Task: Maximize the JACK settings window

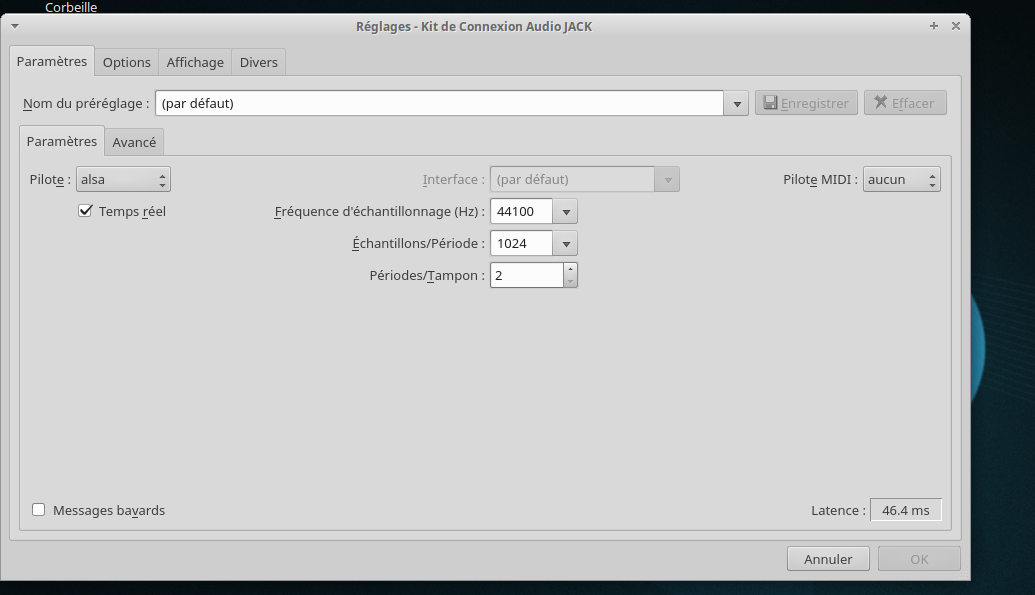Action: pyautogui.click(x=933, y=26)
